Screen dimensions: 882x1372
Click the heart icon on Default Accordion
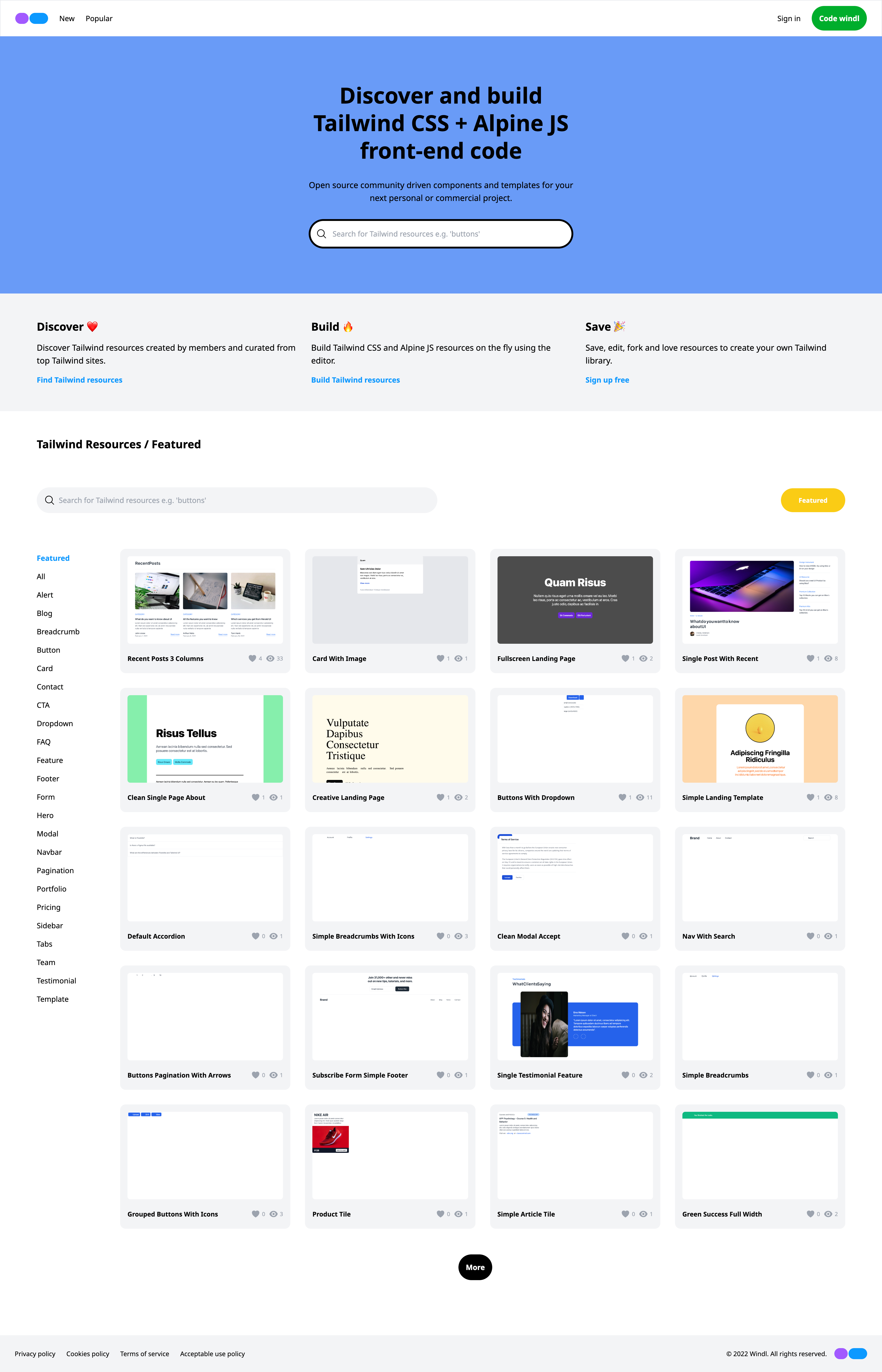point(255,936)
